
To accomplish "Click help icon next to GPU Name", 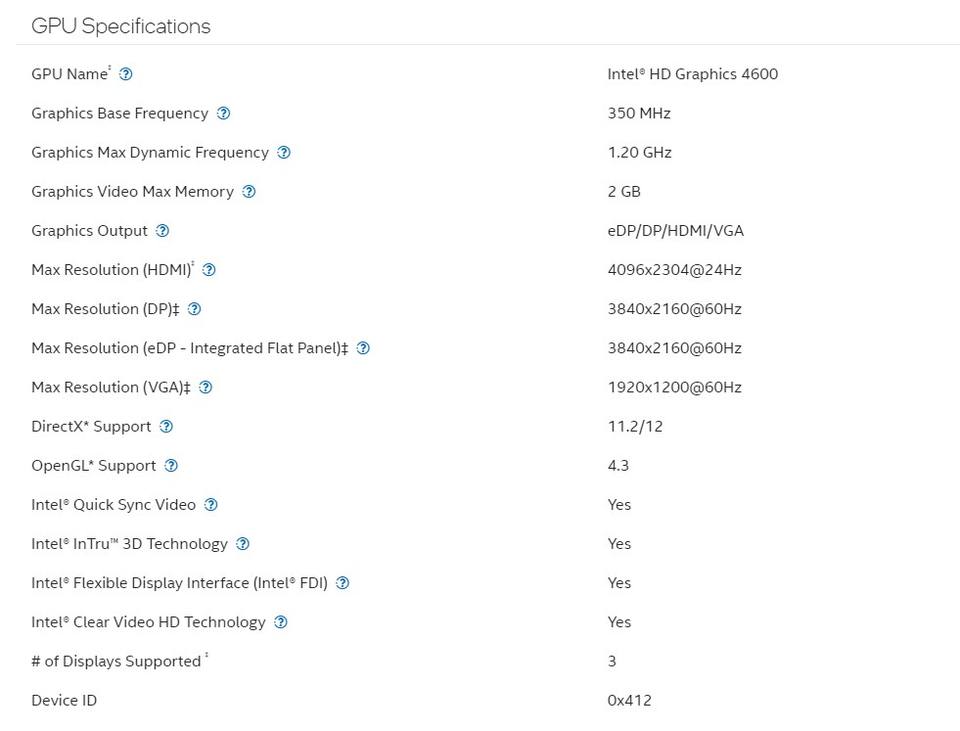I will pyautogui.click(x=126, y=74).
